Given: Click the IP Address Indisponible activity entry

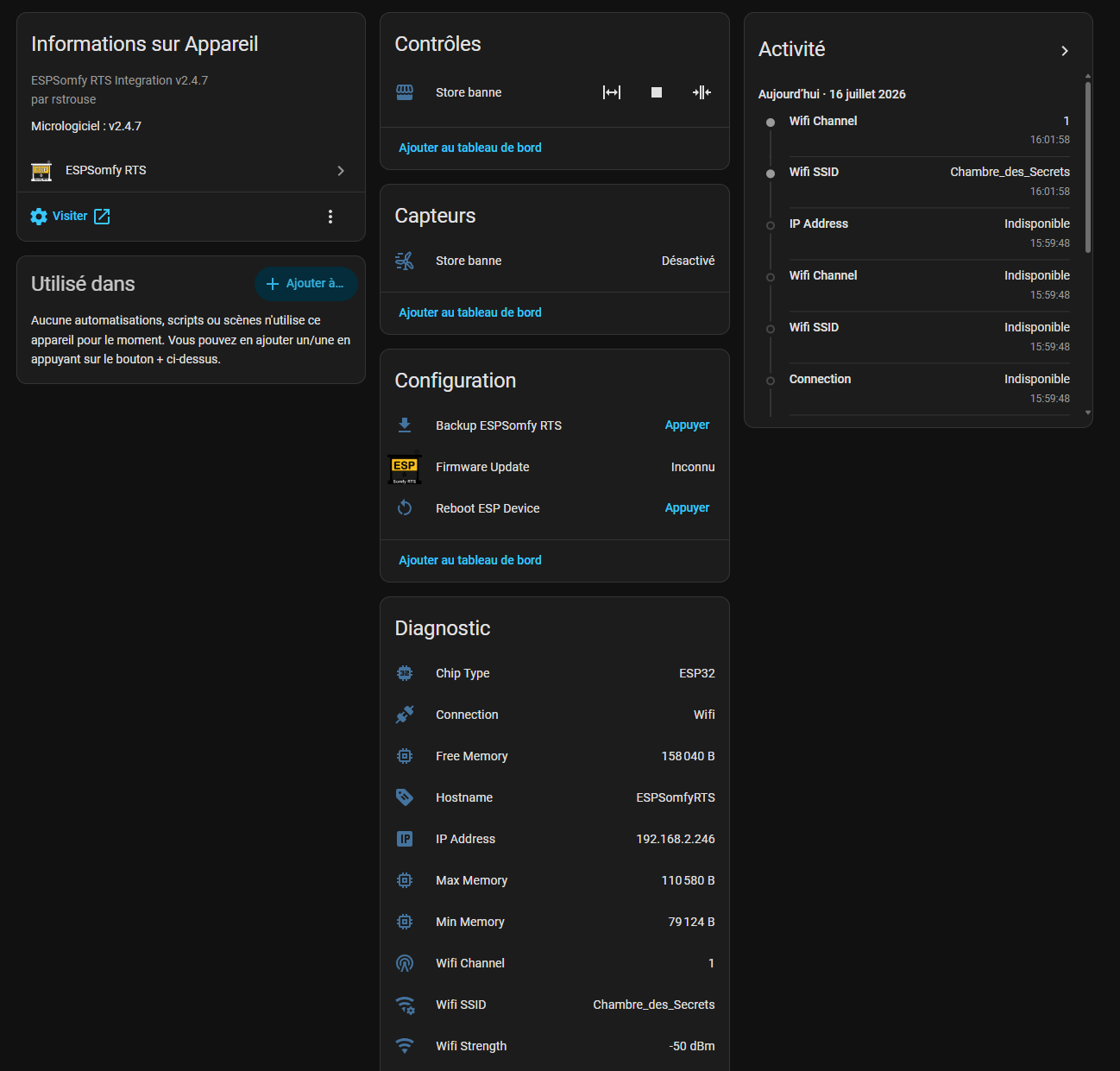Looking at the screenshot, I should click(929, 234).
